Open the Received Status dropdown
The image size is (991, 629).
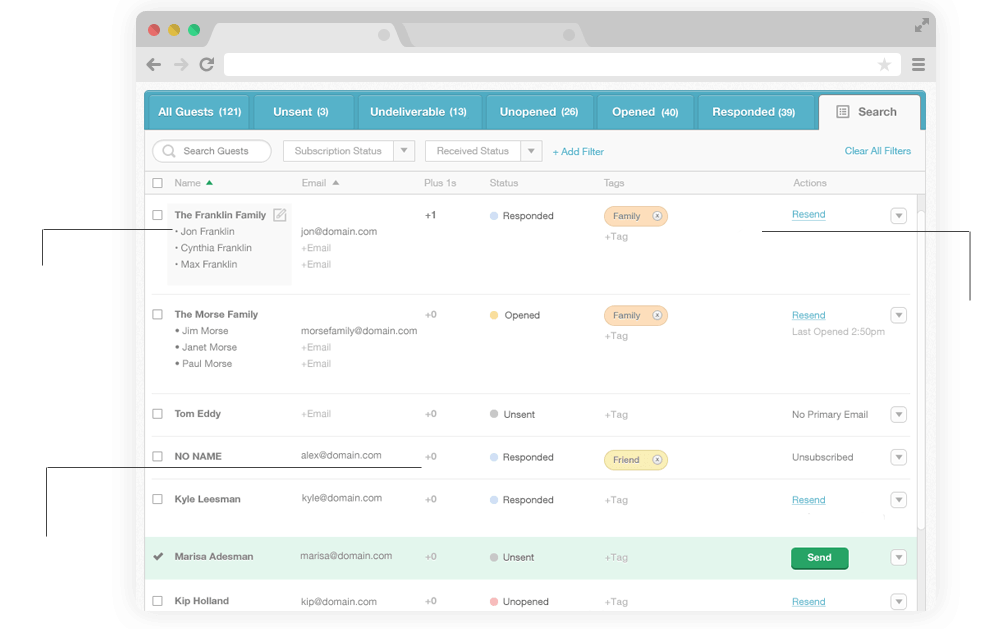coord(483,151)
